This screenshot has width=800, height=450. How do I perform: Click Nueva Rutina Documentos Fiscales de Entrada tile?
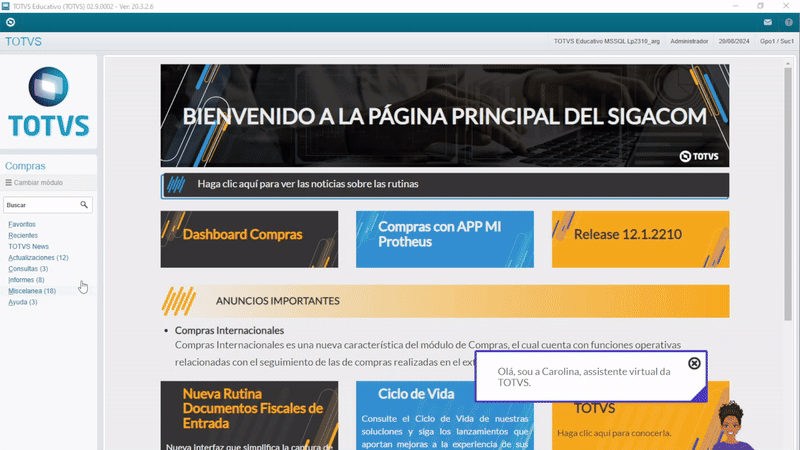pyautogui.click(x=249, y=415)
